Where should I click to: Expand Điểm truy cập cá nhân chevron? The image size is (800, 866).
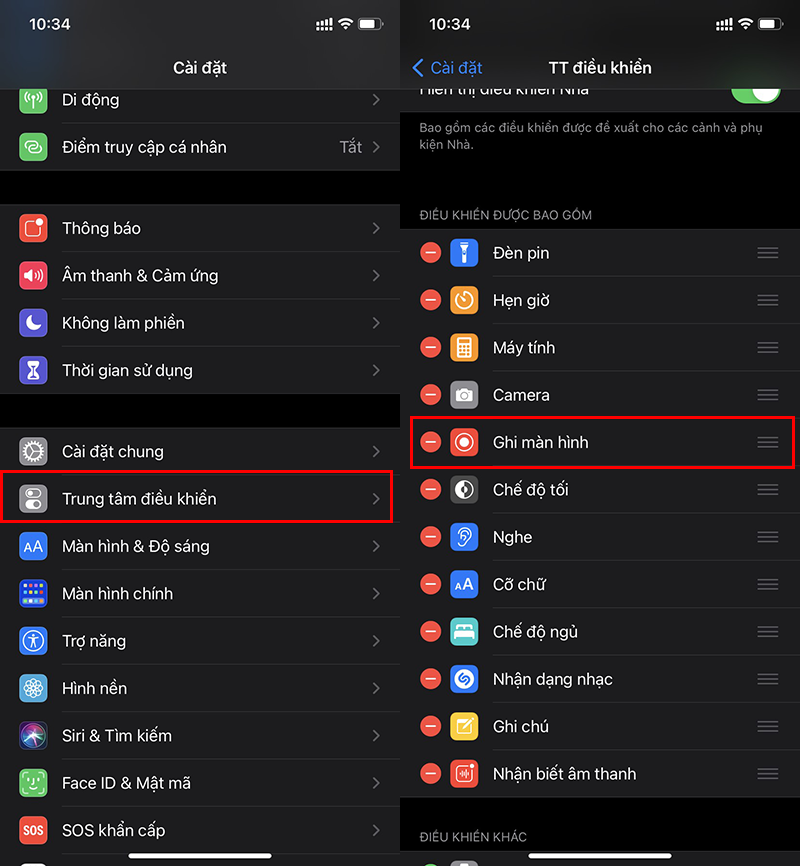tap(376, 147)
